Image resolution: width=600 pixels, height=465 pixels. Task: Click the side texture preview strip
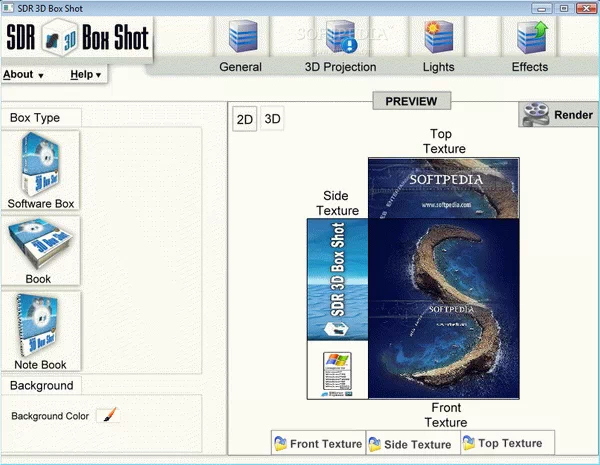click(337, 308)
